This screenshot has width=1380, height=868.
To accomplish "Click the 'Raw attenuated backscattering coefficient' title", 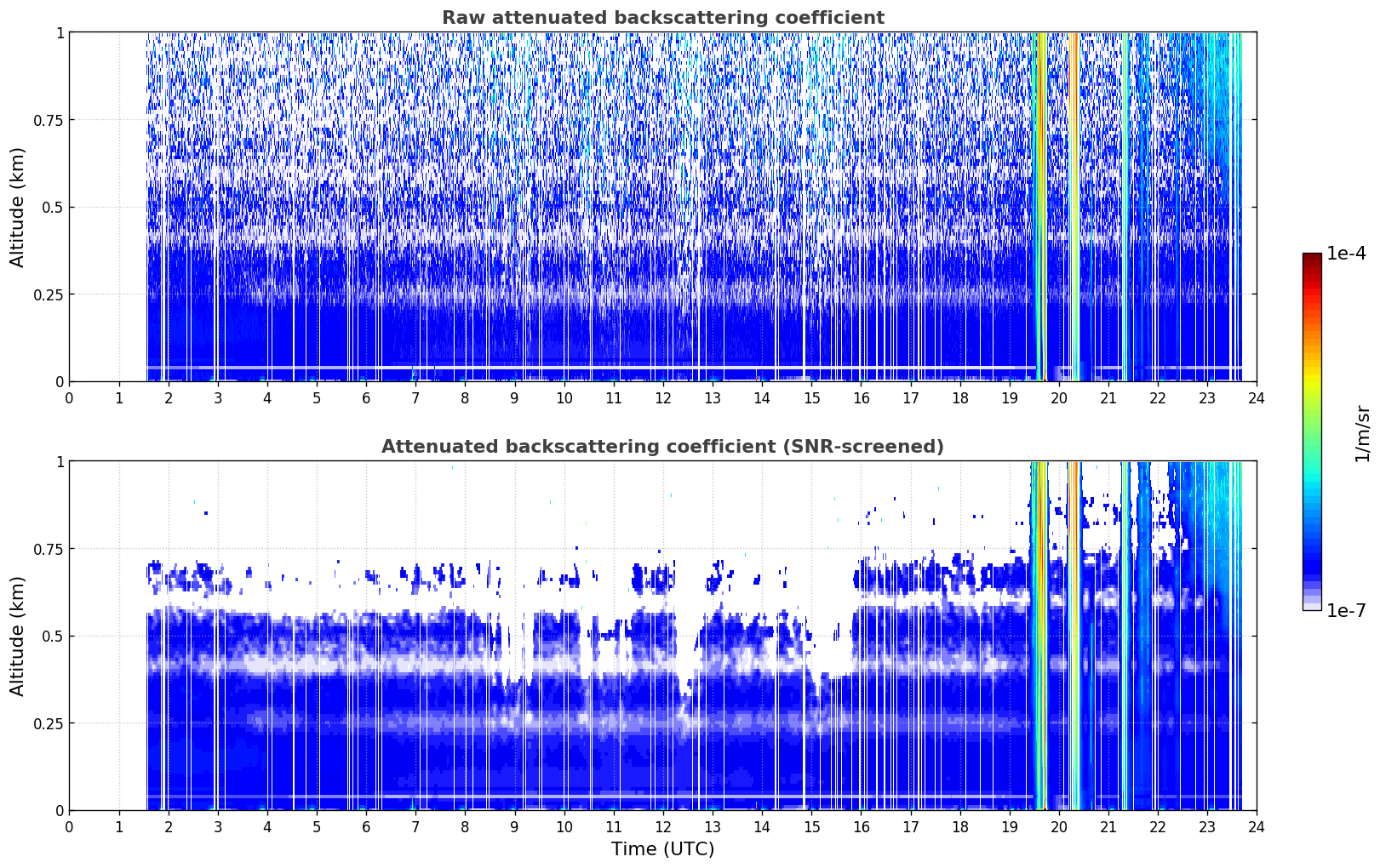I will [x=662, y=18].
